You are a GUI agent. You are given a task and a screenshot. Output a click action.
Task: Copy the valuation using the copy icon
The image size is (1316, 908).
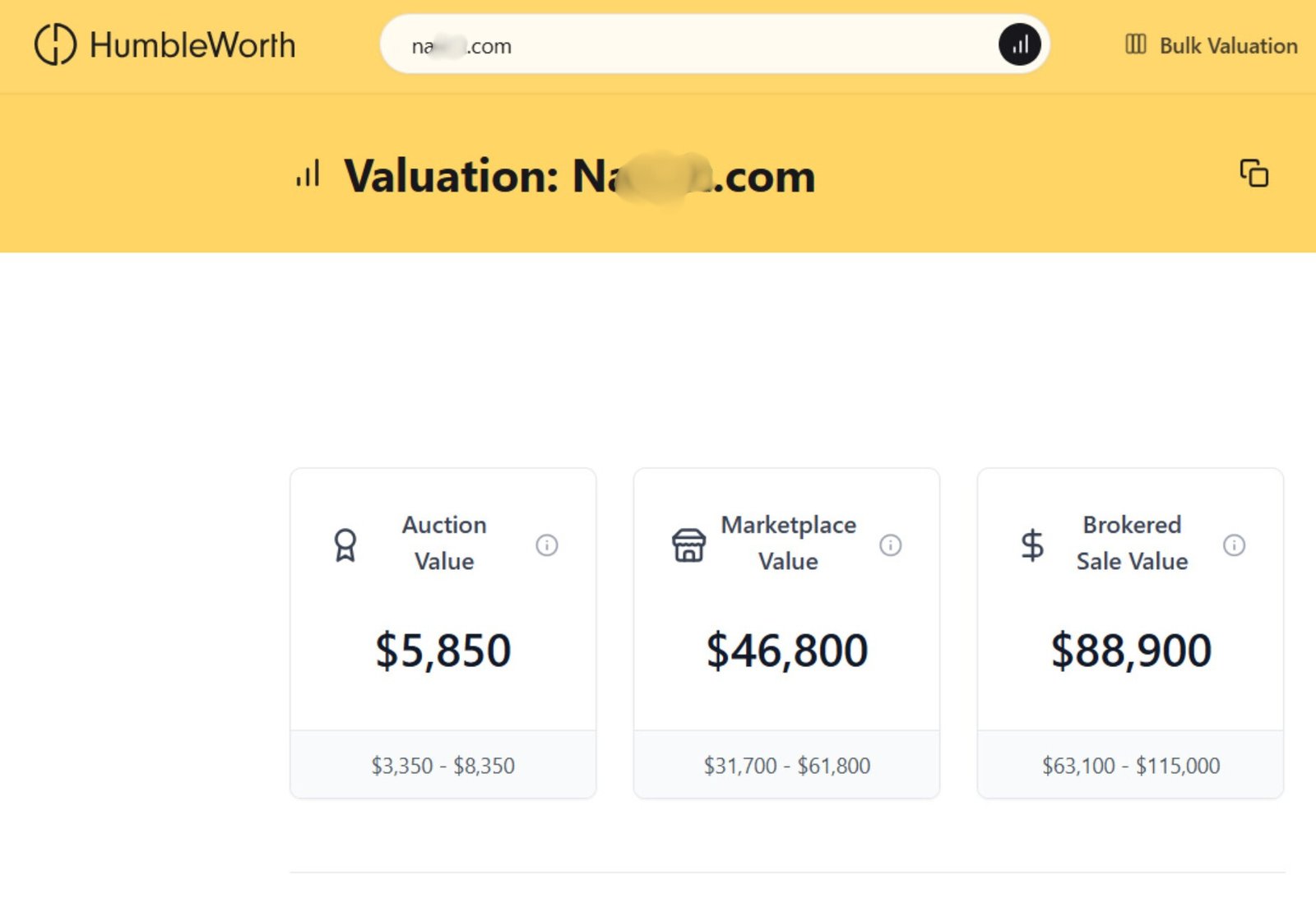click(1253, 174)
